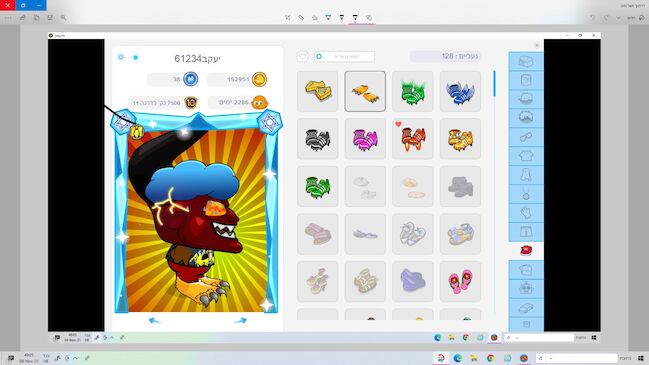The height and width of the screenshot is (365, 649).
Task: Open the top box category tab
Action: coord(526,61)
